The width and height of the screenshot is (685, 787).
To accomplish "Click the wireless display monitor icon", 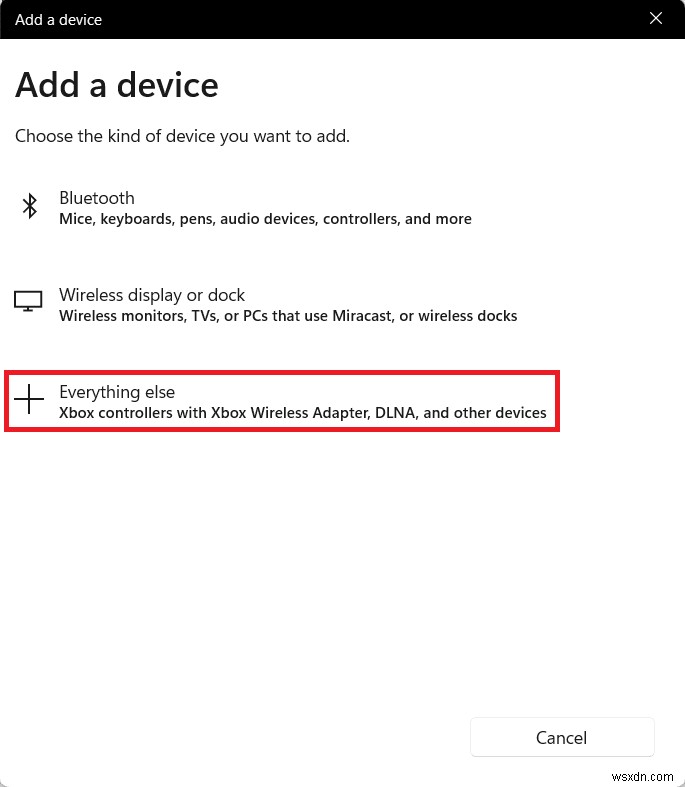I will coord(28,301).
